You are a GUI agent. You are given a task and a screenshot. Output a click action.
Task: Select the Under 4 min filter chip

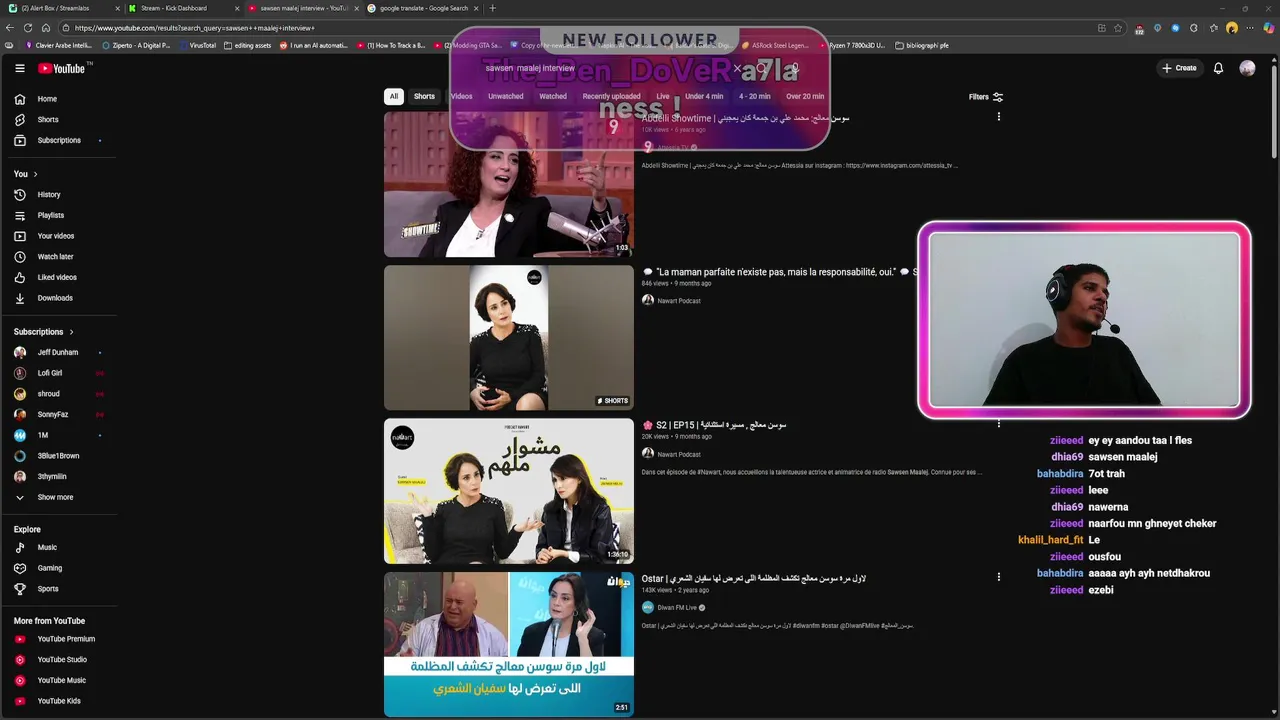[704, 97]
